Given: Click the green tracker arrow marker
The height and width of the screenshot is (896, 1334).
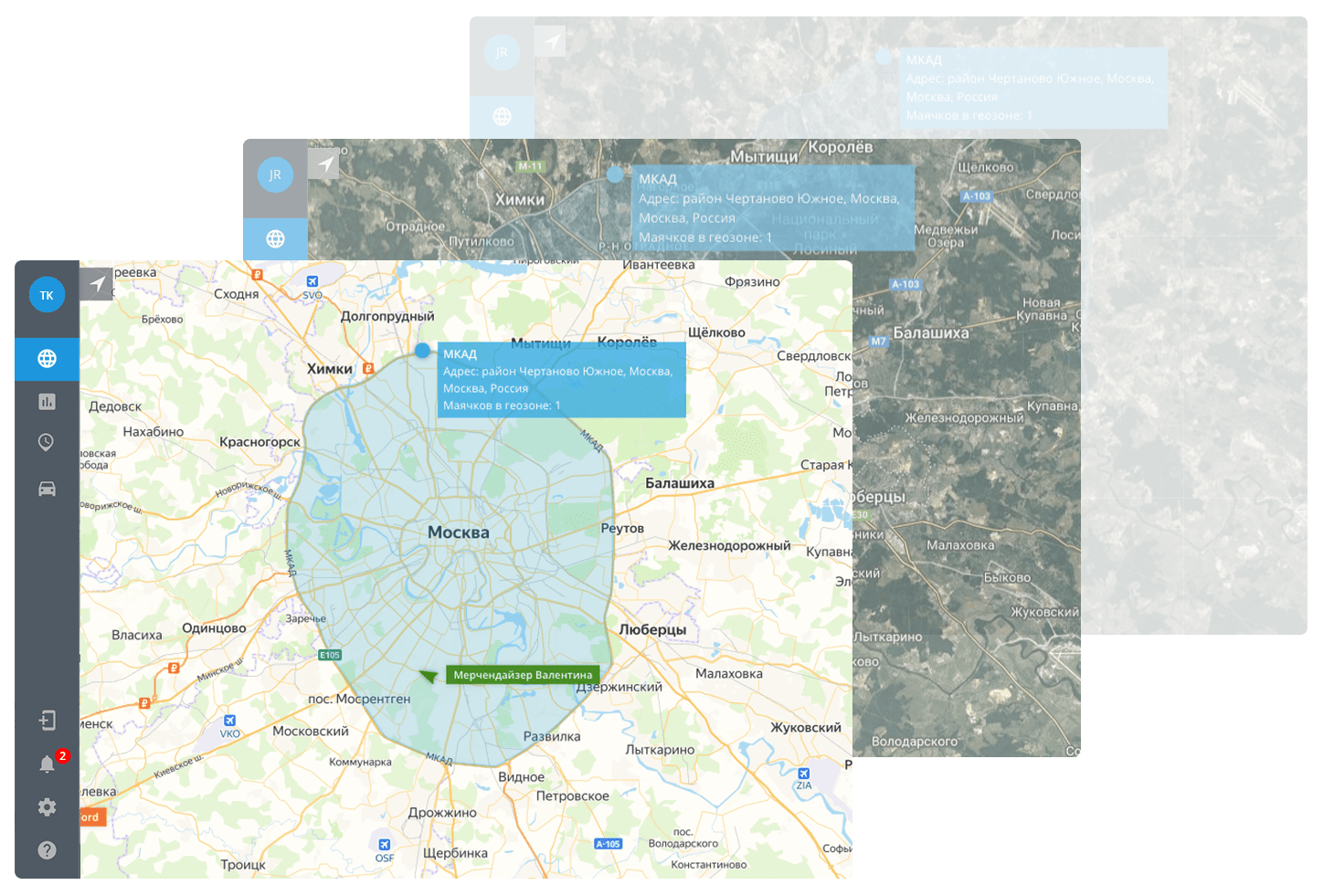Looking at the screenshot, I should click(428, 676).
